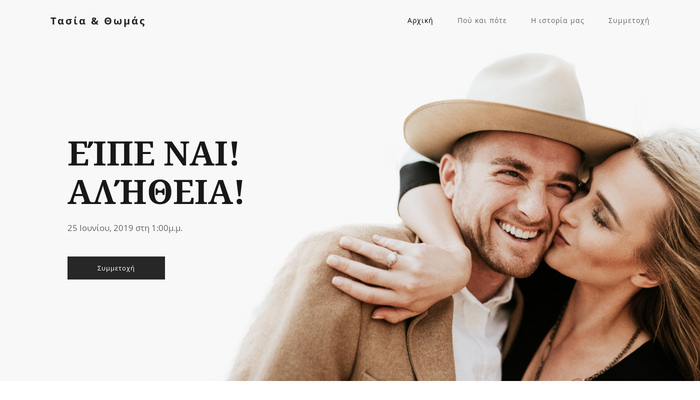Click the Τασία & Θωμάς site title
This screenshot has width=700, height=400.
pos(98,21)
